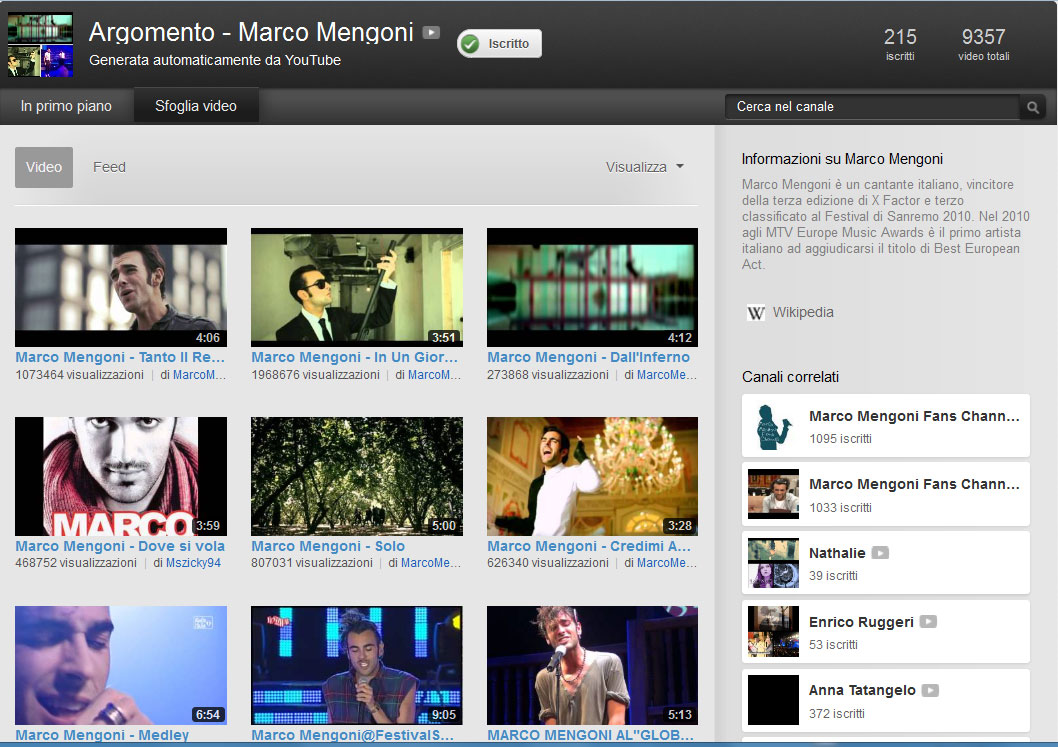Click the Cerca nel canale search field

point(872,107)
